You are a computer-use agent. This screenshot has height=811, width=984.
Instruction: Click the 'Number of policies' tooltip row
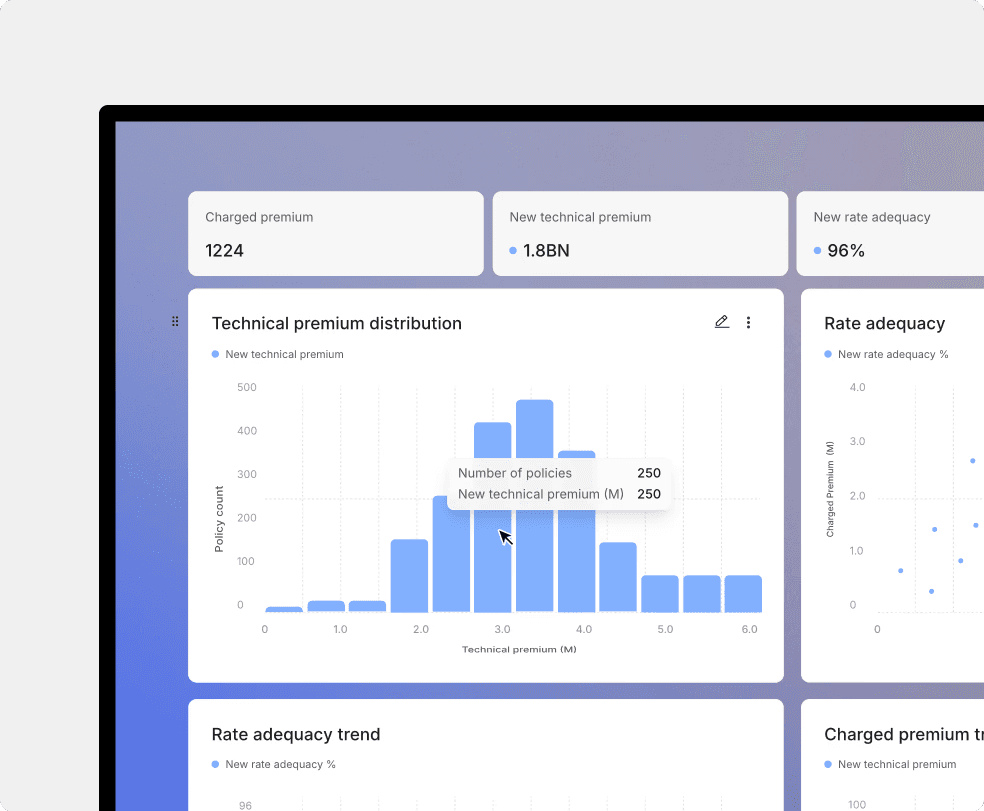click(x=559, y=473)
